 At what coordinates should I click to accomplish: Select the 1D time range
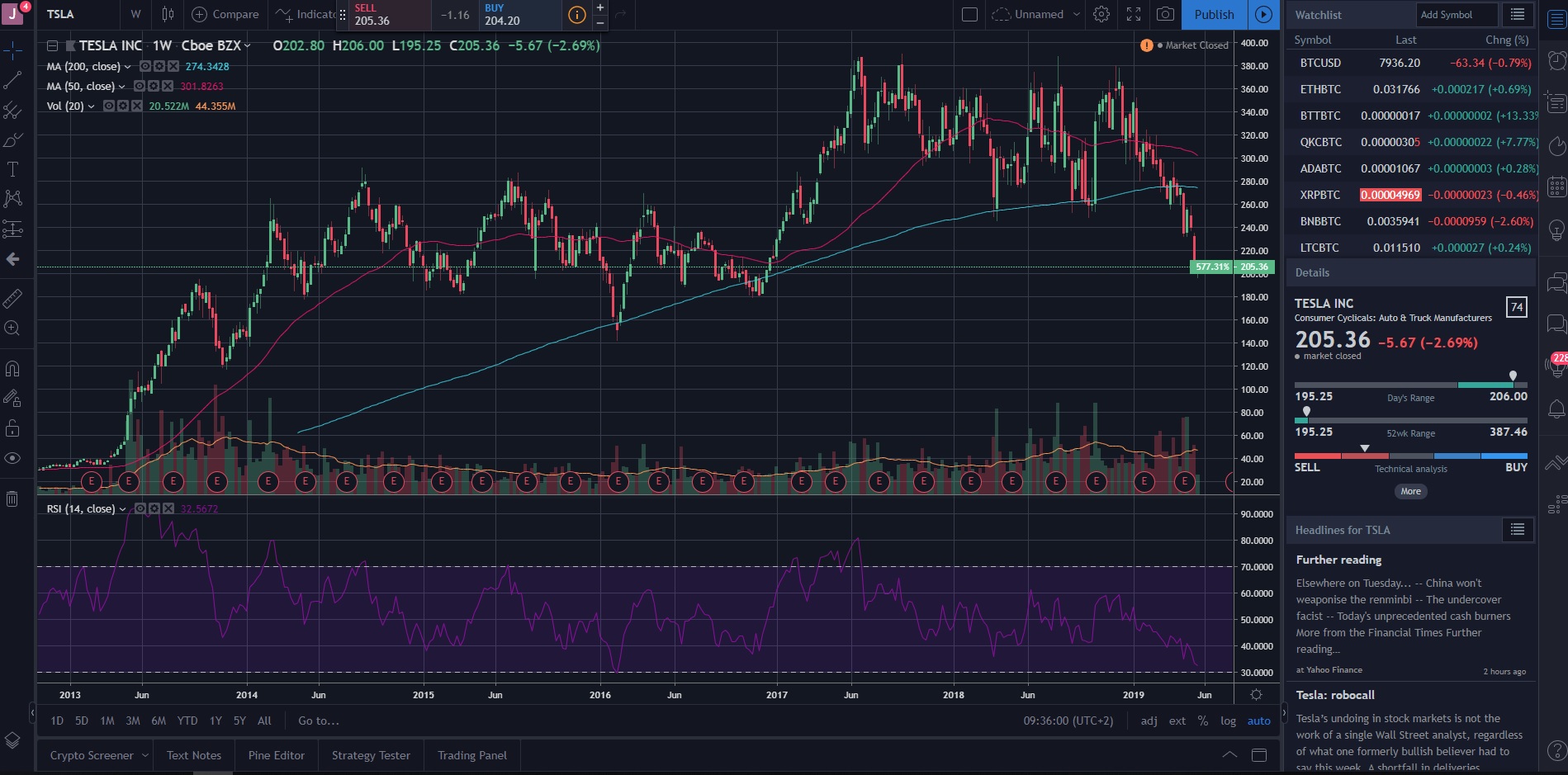pos(57,721)
